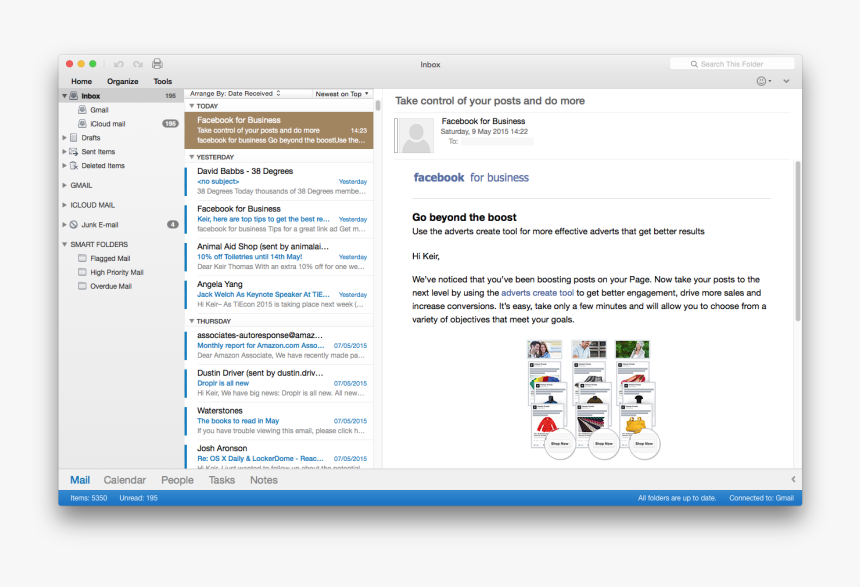Click the Redo arrow icon
The image size is (860, 587).
138,64
